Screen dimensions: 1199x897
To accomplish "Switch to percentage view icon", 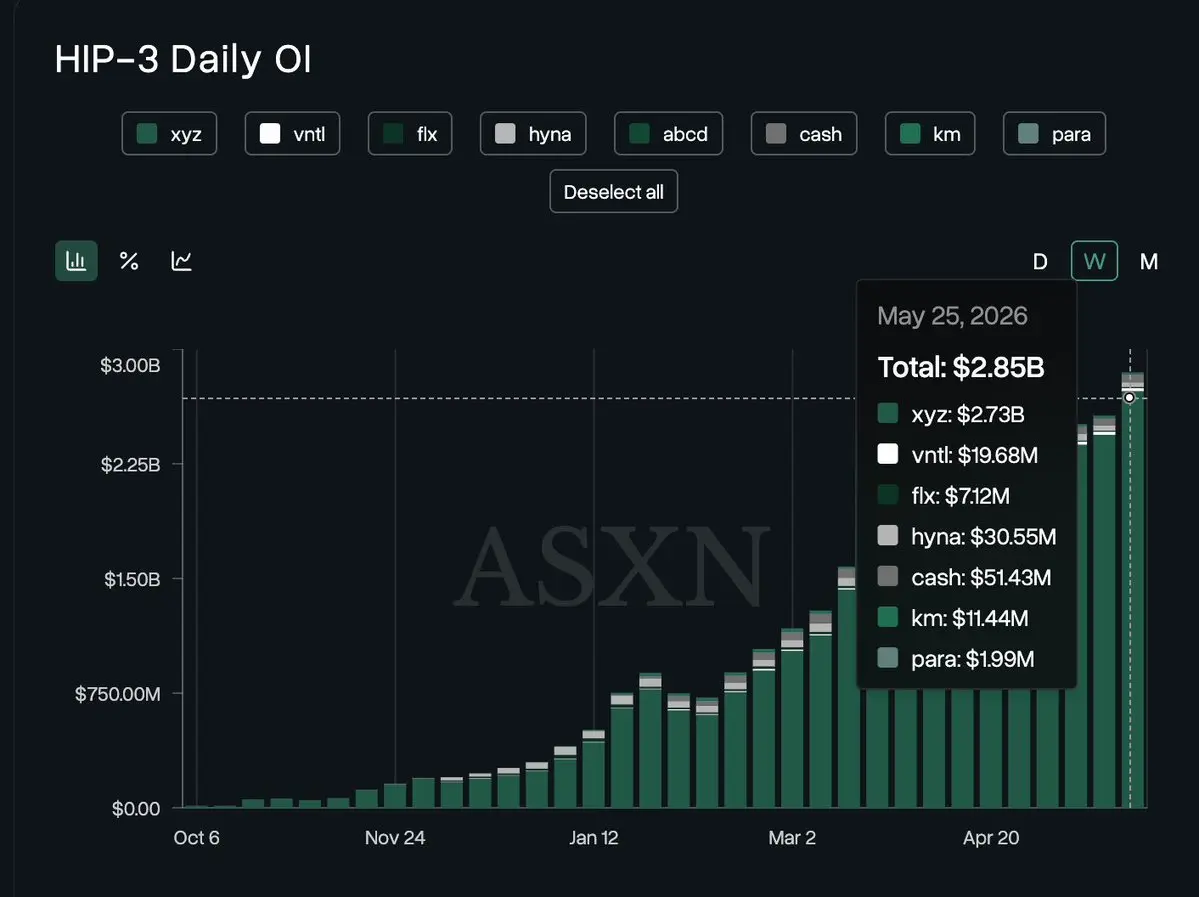I will pyautogui.click(x=129, y=261).
